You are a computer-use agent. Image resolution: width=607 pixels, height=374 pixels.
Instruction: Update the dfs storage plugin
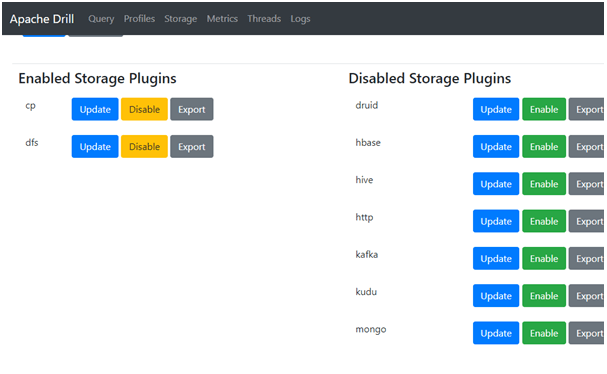[95, 146]
